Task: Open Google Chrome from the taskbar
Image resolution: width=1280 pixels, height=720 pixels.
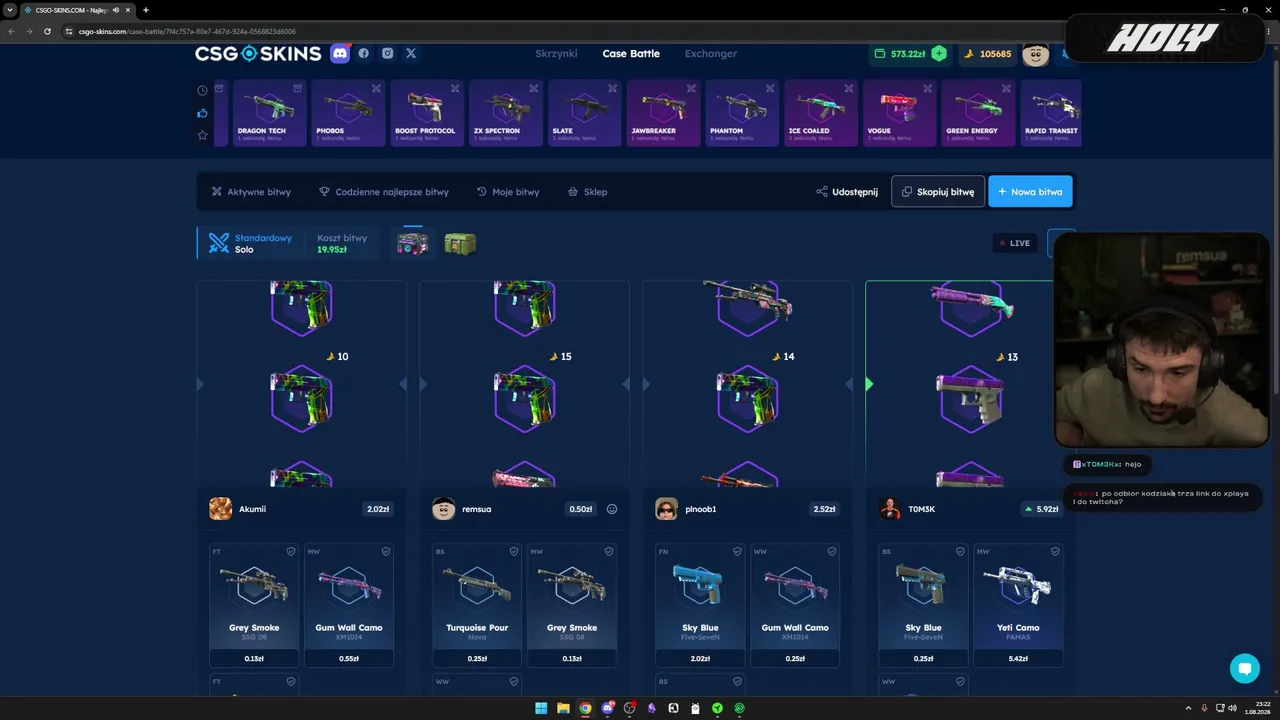Action: [x=585, y=708]
